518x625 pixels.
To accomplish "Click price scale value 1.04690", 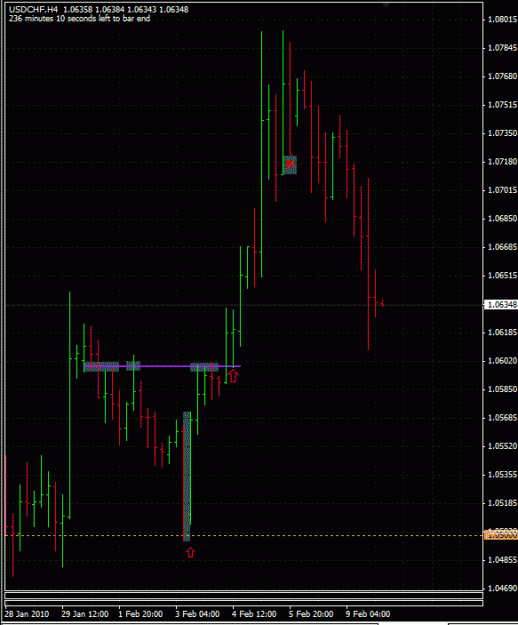I will tap(502, 588).
